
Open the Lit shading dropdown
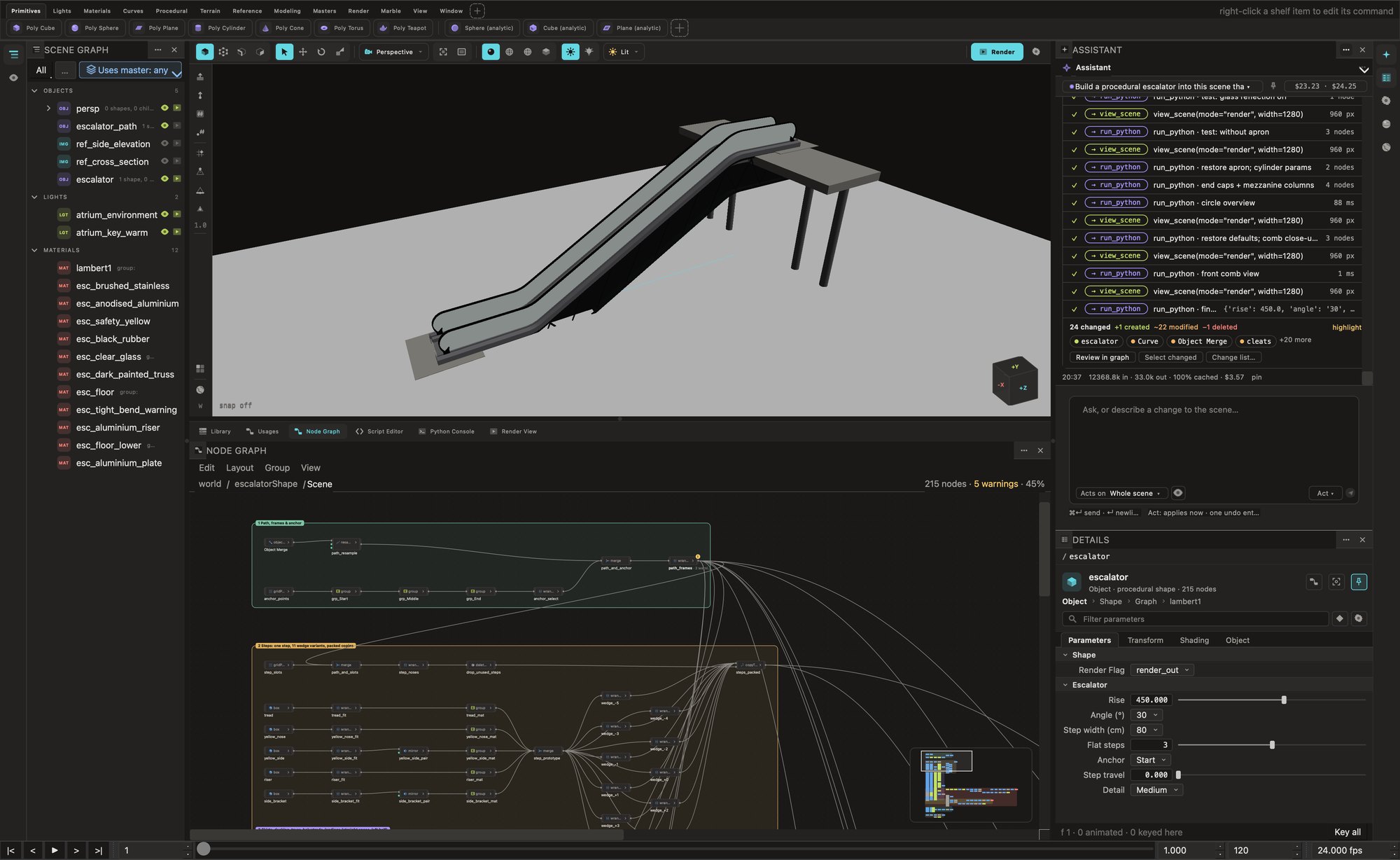coord(624,52)
